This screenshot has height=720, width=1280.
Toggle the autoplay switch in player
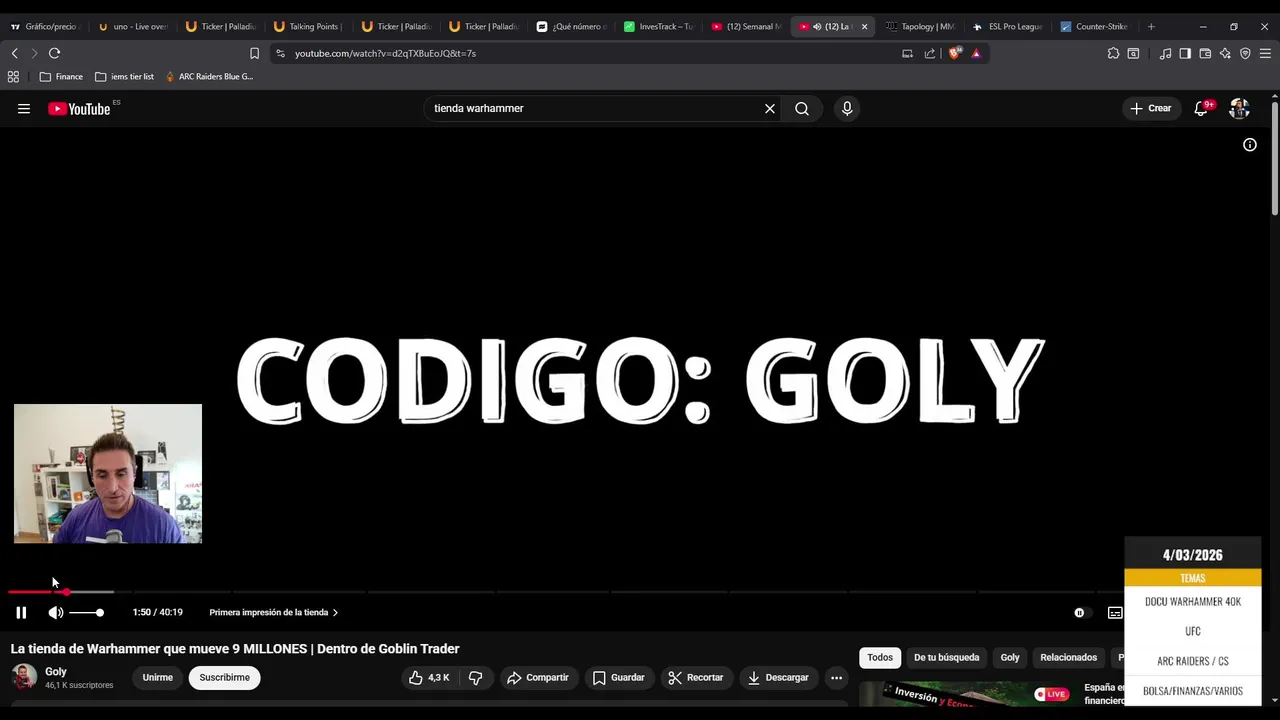pos(1082,613)
